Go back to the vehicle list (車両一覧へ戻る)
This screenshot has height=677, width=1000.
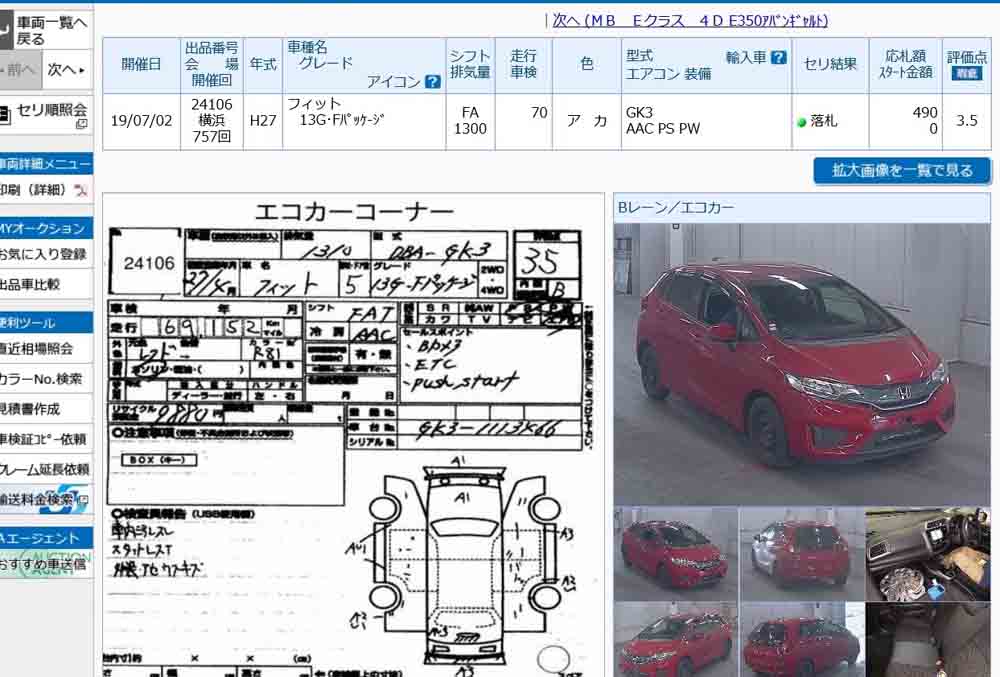pyautogui.click(x=51, y=31)
